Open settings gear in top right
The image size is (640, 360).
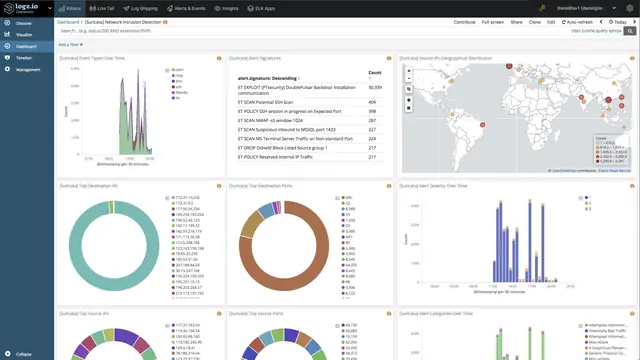pos(630,8)
